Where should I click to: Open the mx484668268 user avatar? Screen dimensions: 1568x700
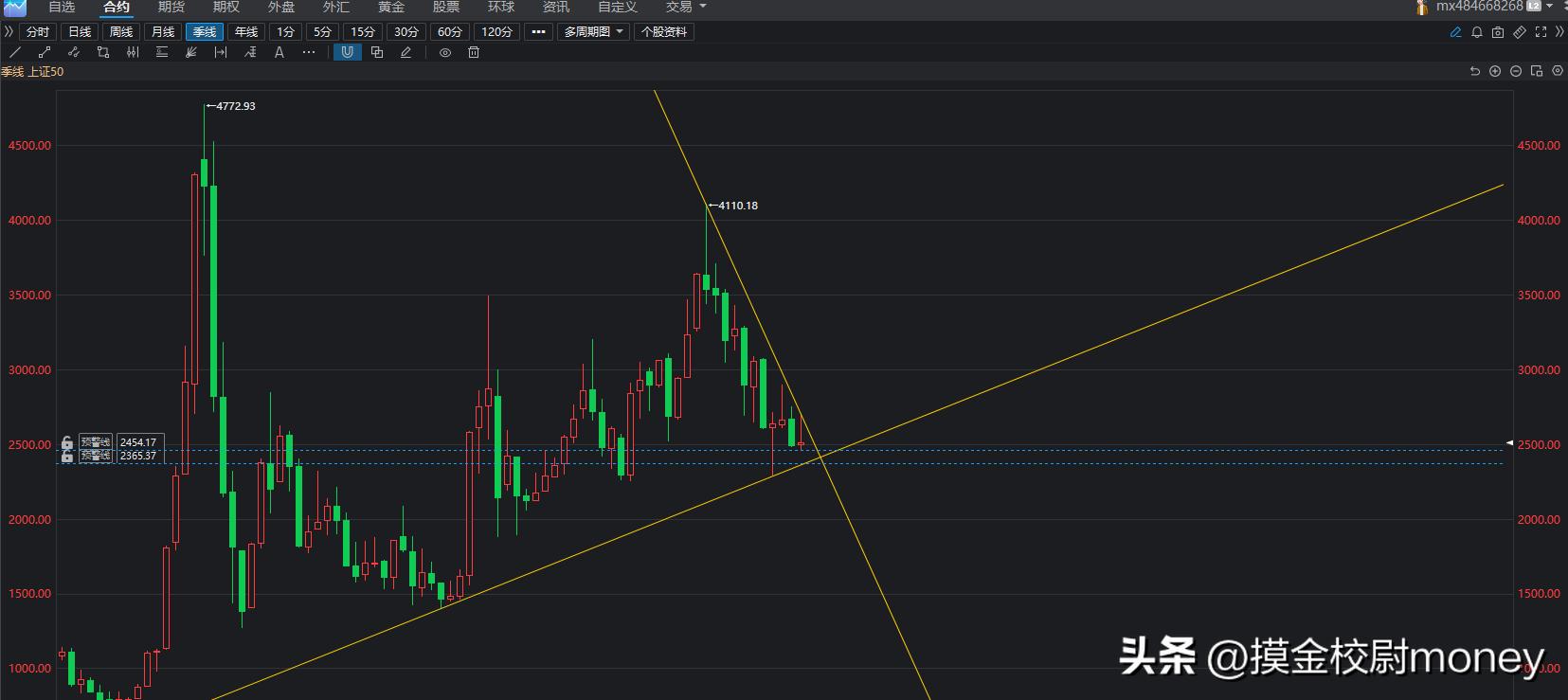(1421, 7)
